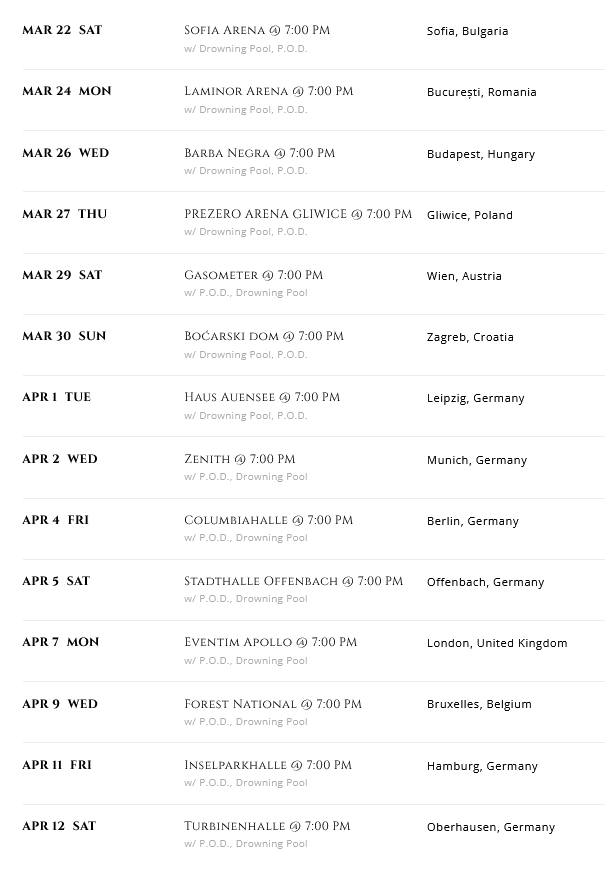Screen dimensions: 605x891
Task: Select the PreZero Arena Gliwice show
Action: (x=298, y=214)
